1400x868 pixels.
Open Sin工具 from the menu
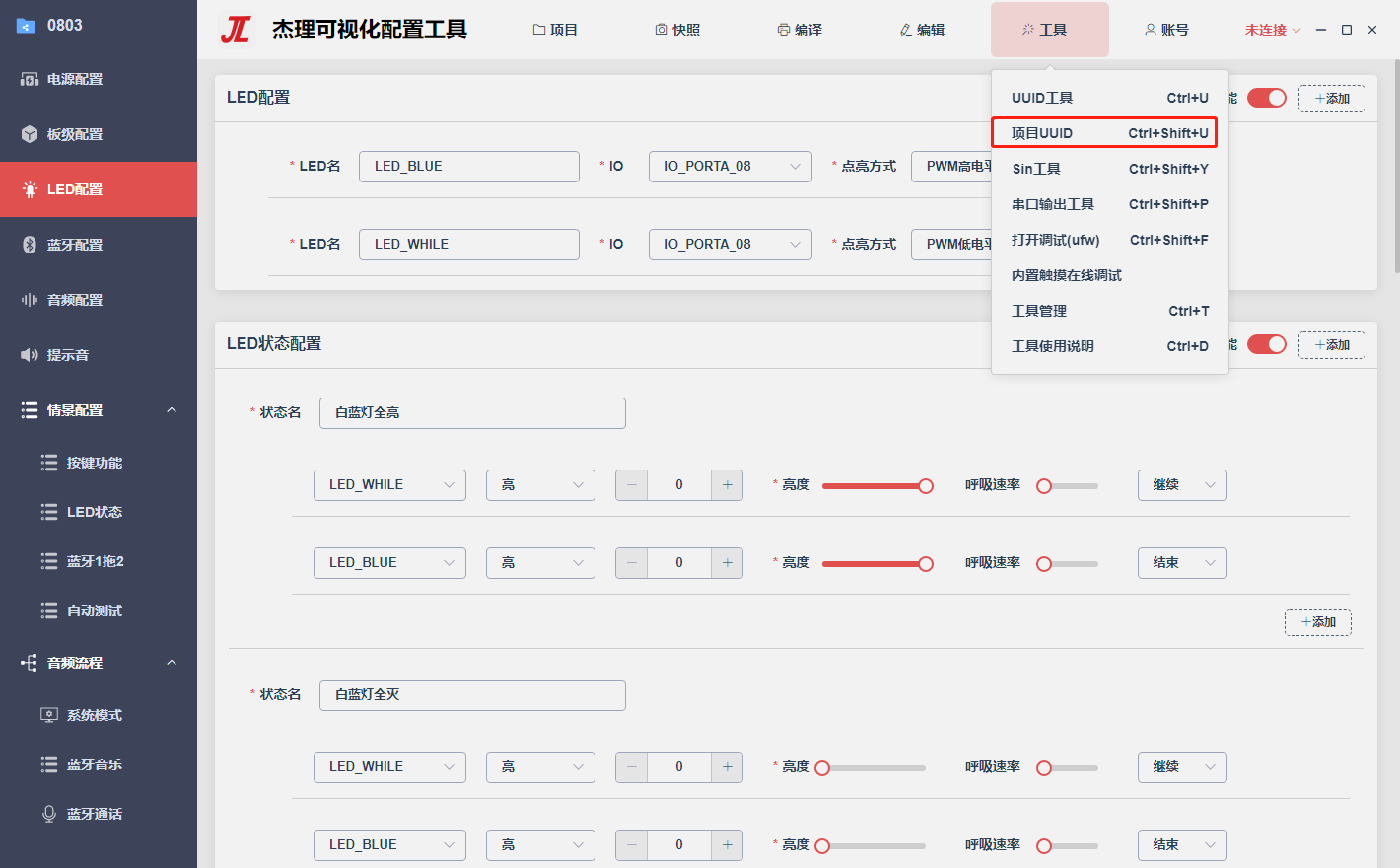coord(1110,169)
